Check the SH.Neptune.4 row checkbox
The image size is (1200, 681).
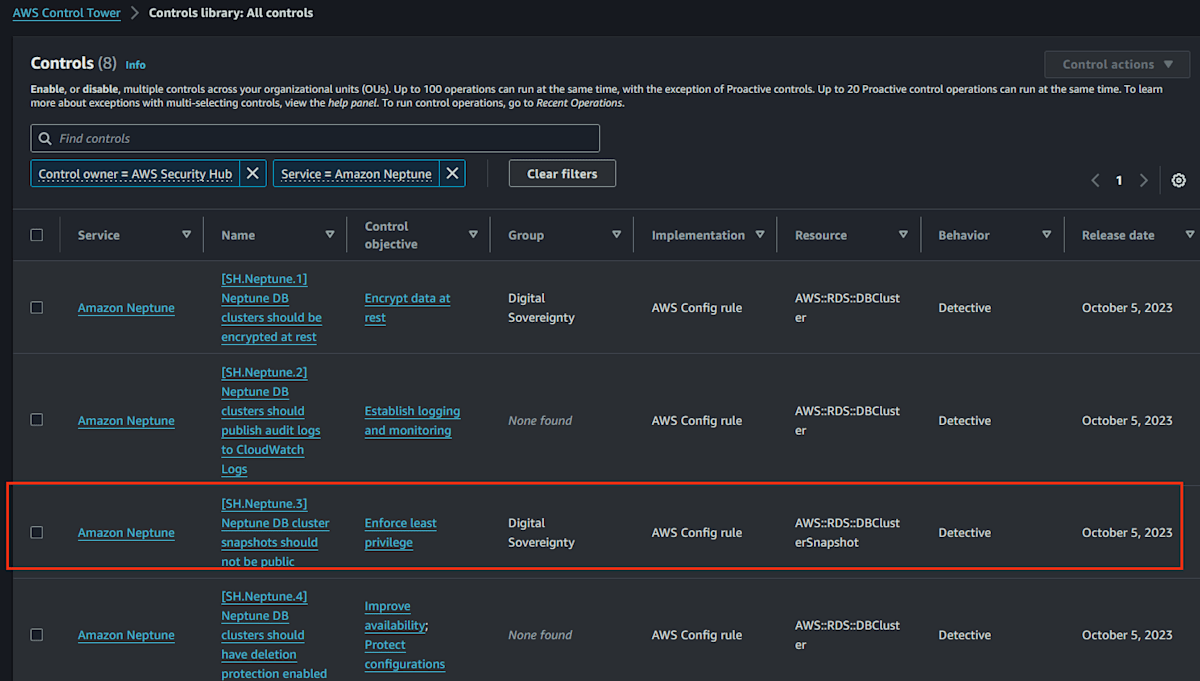pyautogui.click(x=37, y=635)
